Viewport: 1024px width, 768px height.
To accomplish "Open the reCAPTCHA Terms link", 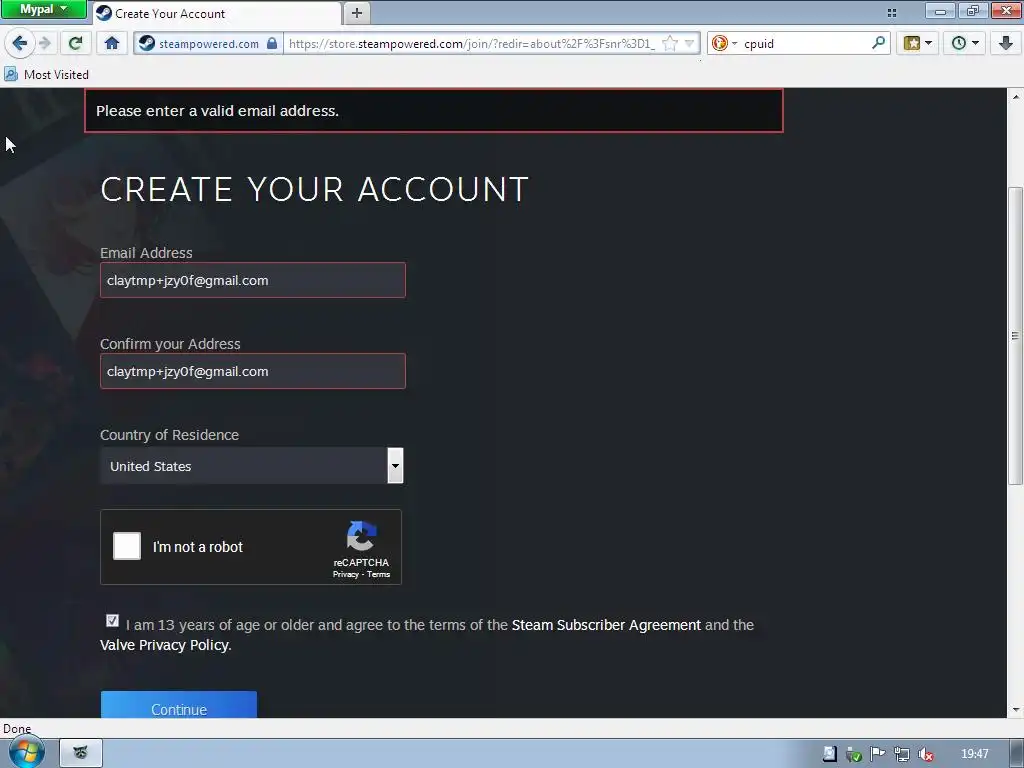I will tap(378, 575).
